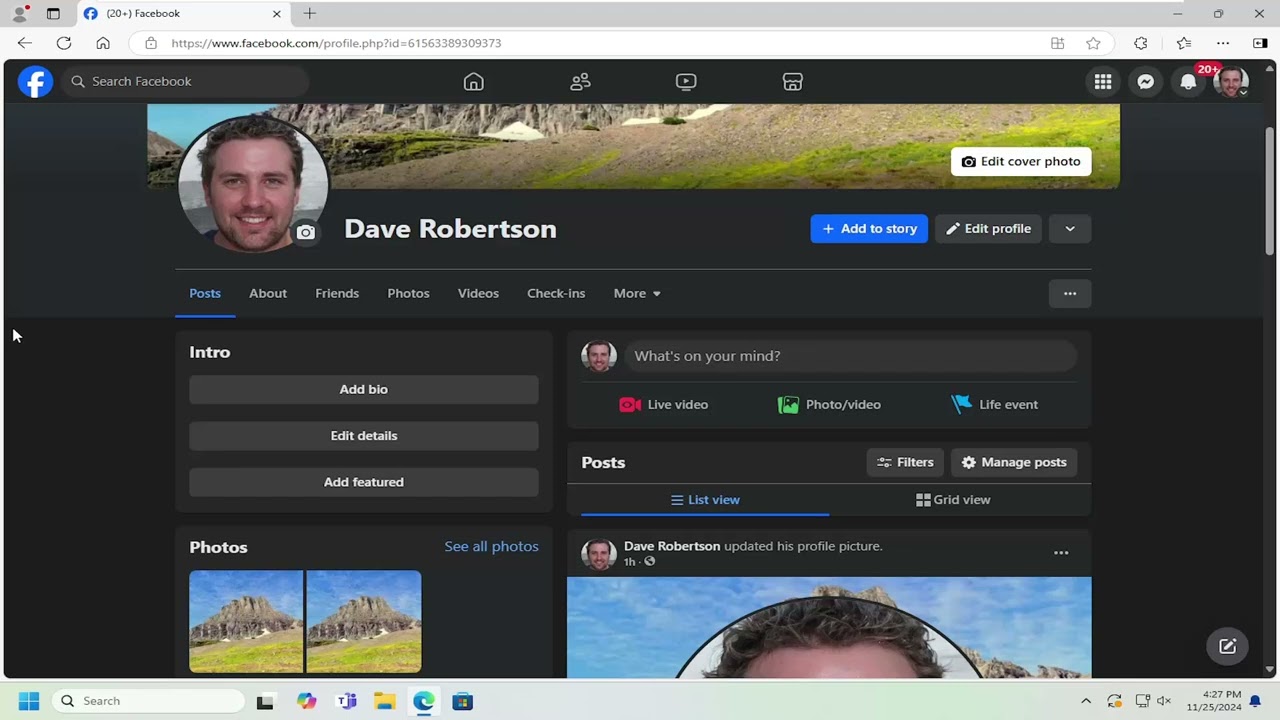Click the page vertical scrollbar
Image resolution: width=1280 pixels, height=720 pixels.
pyautogui.click(x=1270, y=190)
